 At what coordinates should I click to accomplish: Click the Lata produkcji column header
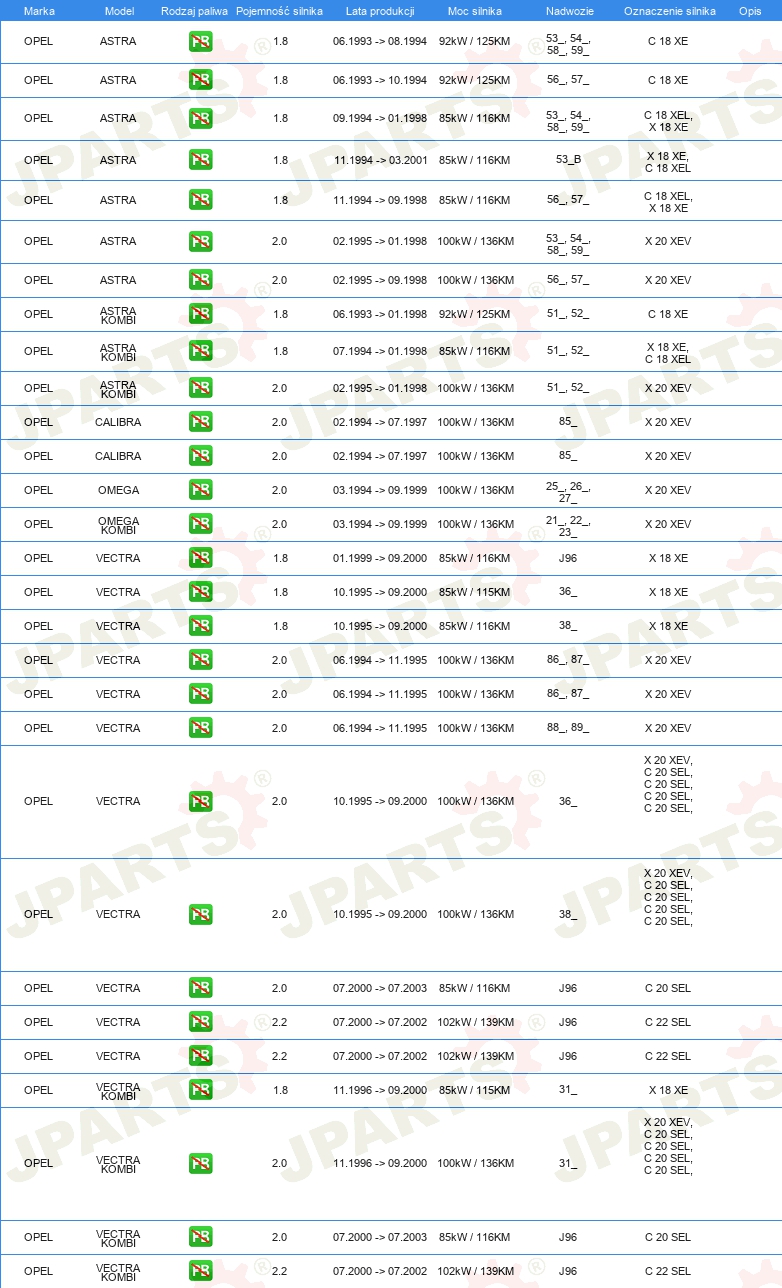click(x=380, y=10)
